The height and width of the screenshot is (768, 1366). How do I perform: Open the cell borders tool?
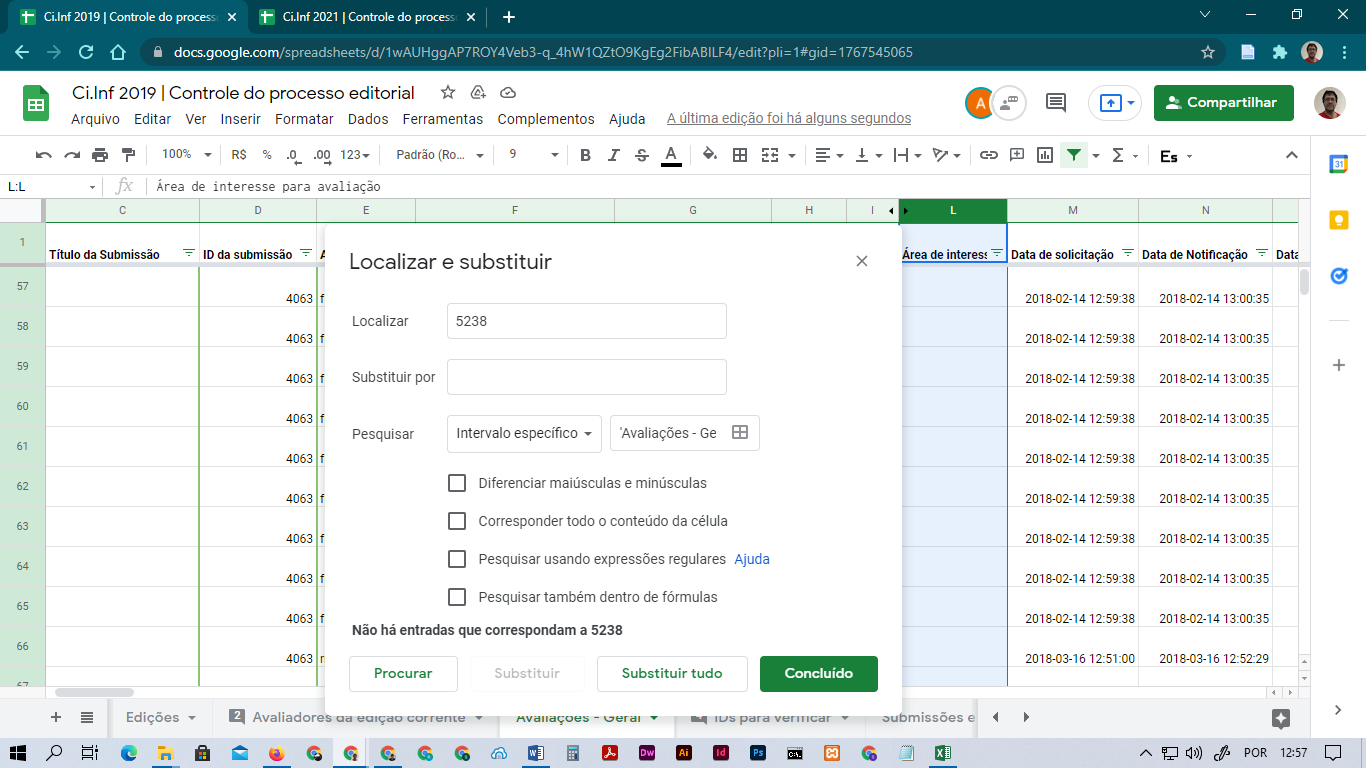click(x=740, y=155)
